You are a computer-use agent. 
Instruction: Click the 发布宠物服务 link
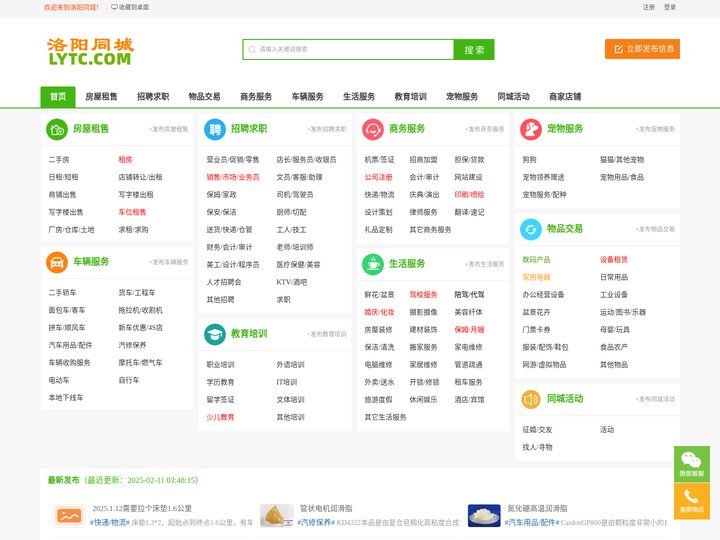pyautogui.click(x=655, y=129)
